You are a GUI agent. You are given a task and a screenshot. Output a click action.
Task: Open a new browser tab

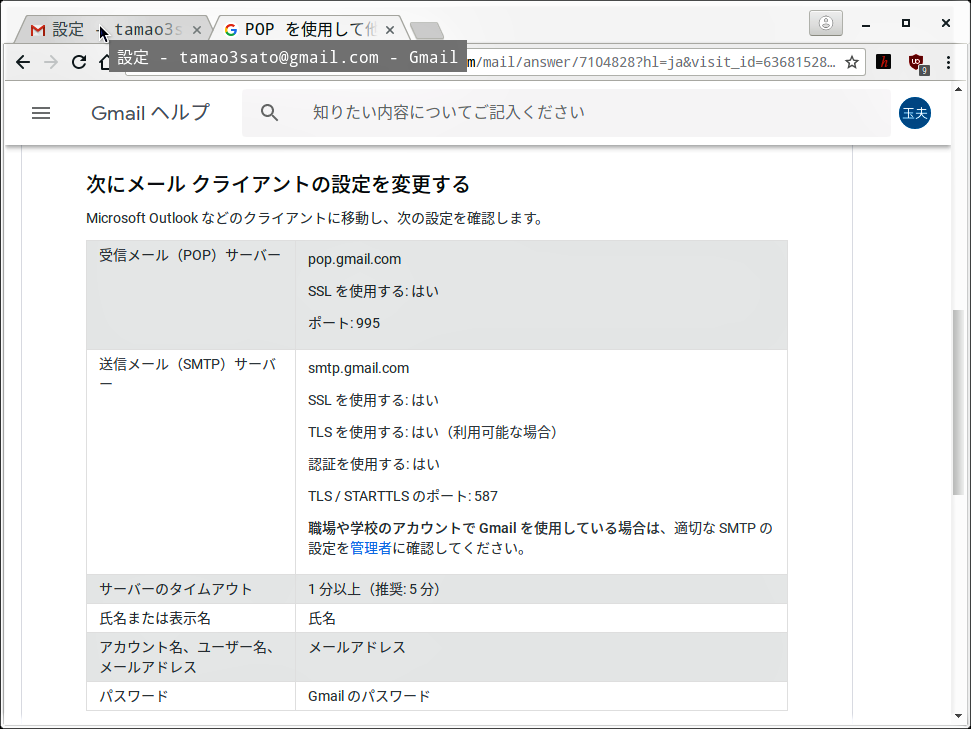427,30
